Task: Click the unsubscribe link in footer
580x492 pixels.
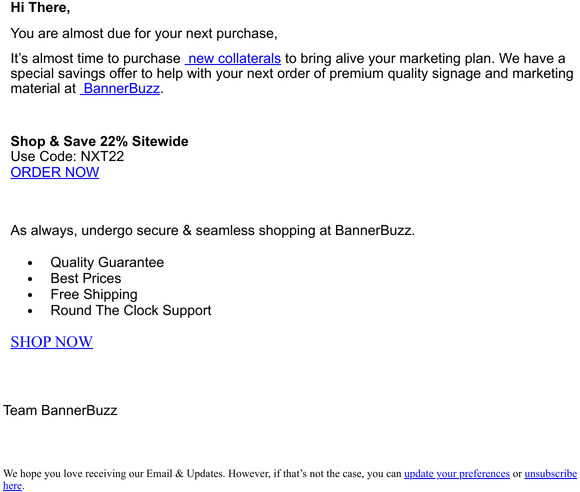Action: pyautogui.click(x=550, y=474)
